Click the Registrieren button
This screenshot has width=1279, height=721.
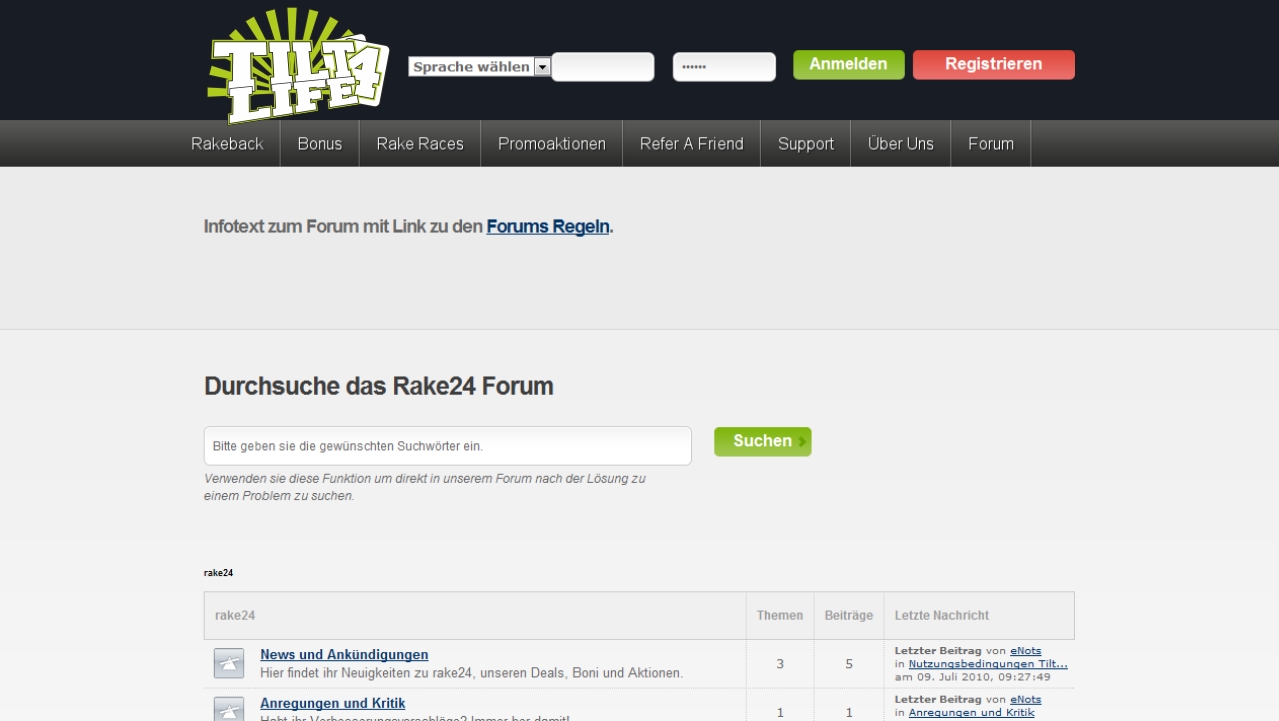pyautogui.click(x=994, y=65)
